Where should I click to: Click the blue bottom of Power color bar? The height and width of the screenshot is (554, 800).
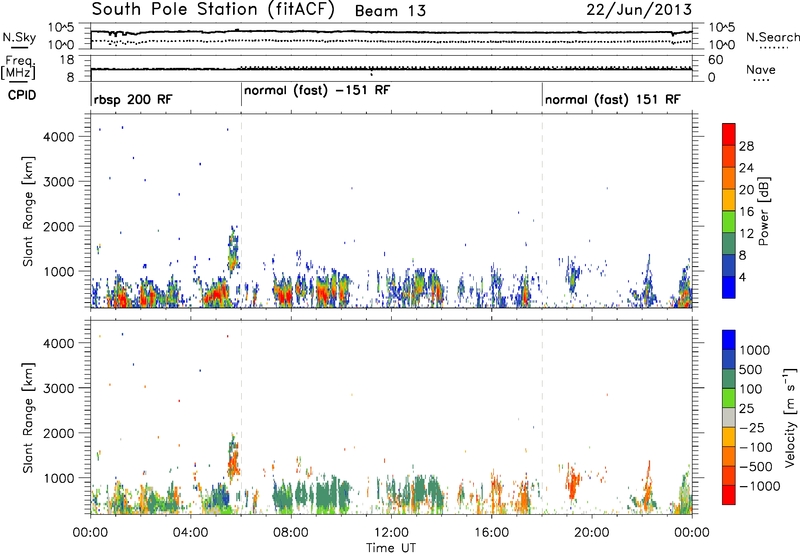tap(729, 287)
